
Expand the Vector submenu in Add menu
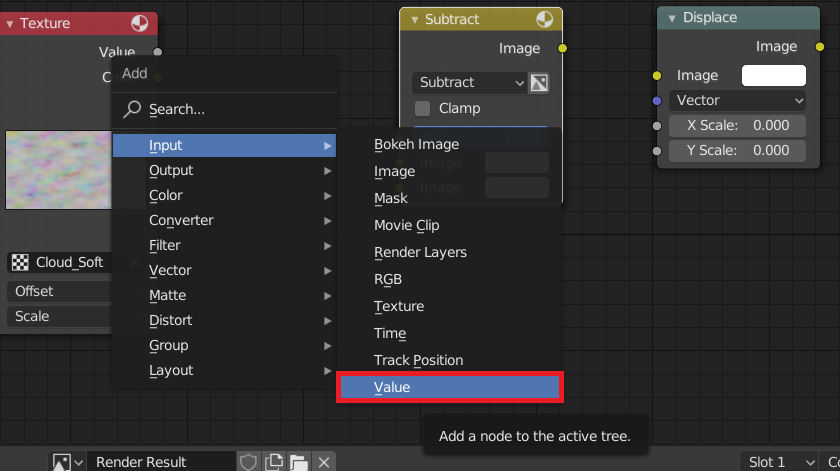tap(224, 270)
